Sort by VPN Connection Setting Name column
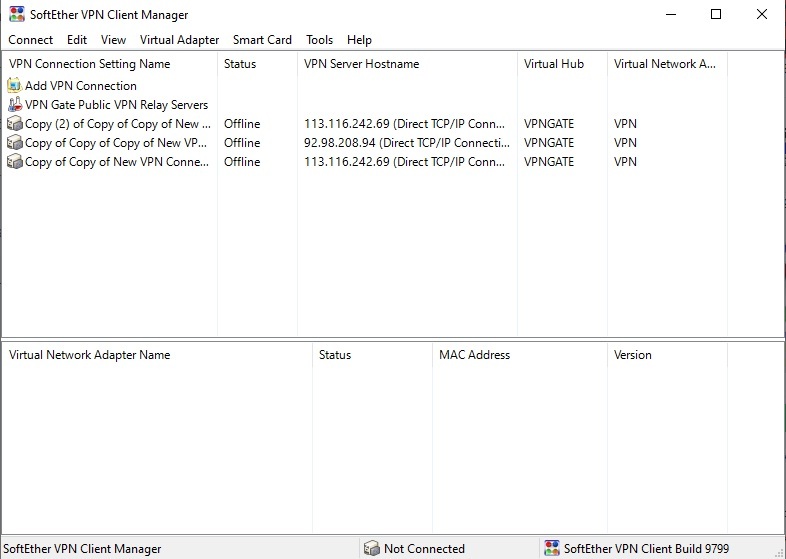Viewport: 786px width, 559px height. click(90, 64)
